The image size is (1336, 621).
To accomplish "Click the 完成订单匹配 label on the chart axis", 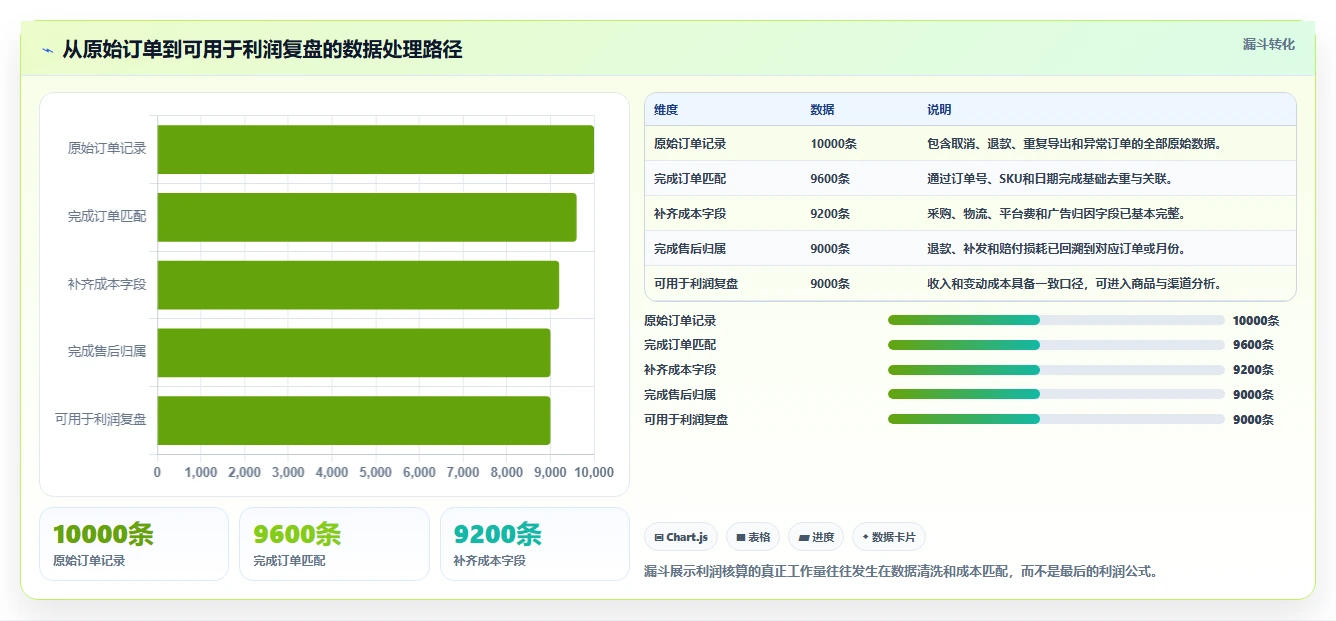I will [107, 217].
